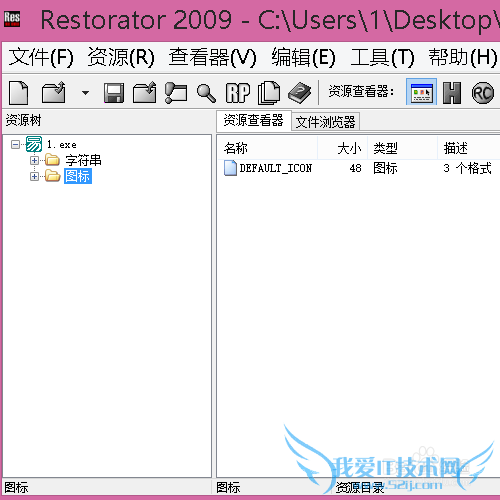Sort by the 类型 column header
The height and width of the screenshot is (500, 500).
[x=402, y=148]
